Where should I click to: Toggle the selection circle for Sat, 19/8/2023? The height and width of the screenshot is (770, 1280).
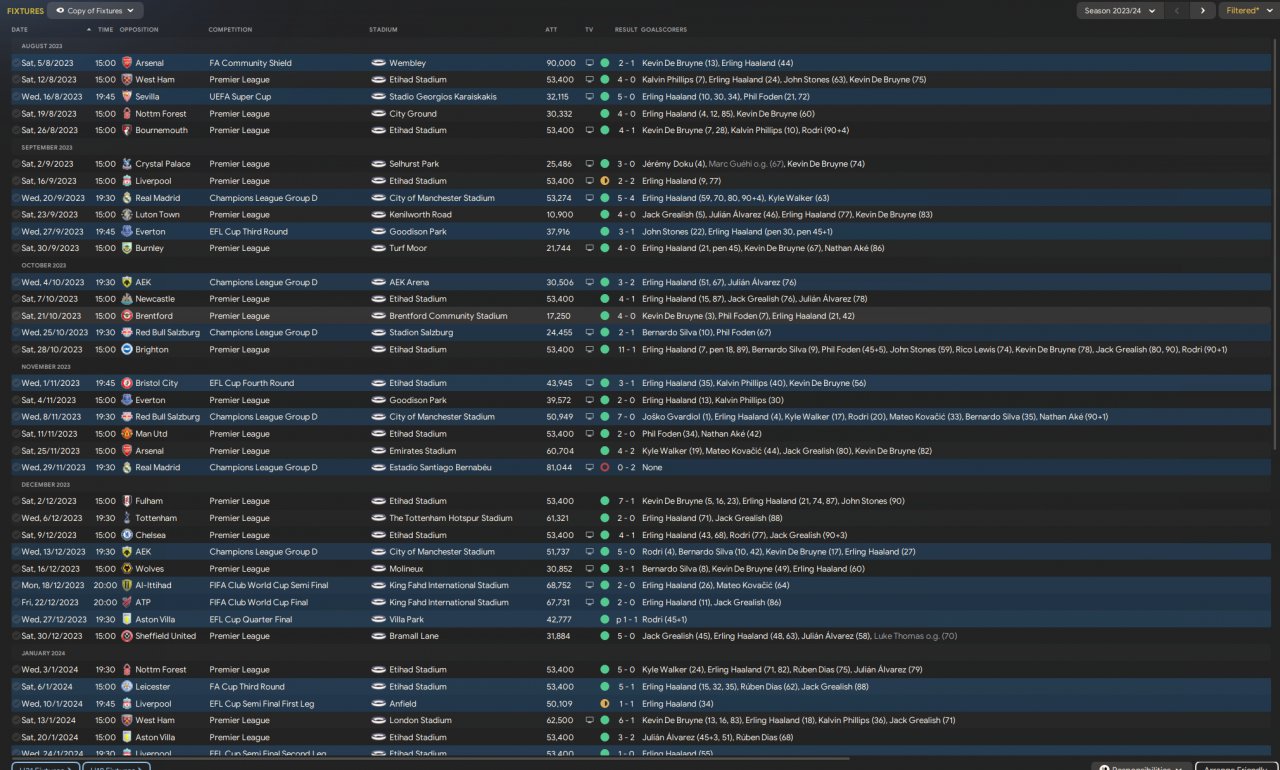[16, 114]
